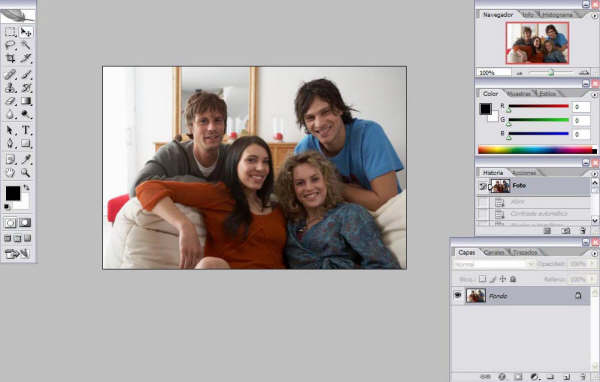Open Color panel flyout menu arrow
This screenshot has width=600, height=382.
pos(594,95)
